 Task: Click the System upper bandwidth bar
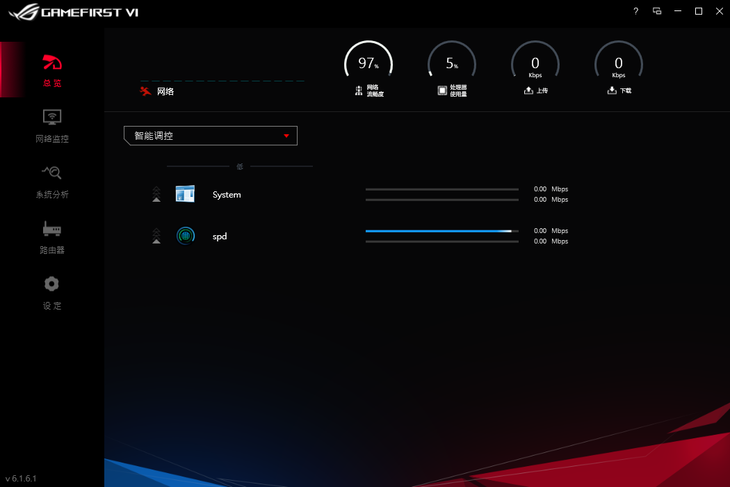pyautogui.click(x=441, y=189)
